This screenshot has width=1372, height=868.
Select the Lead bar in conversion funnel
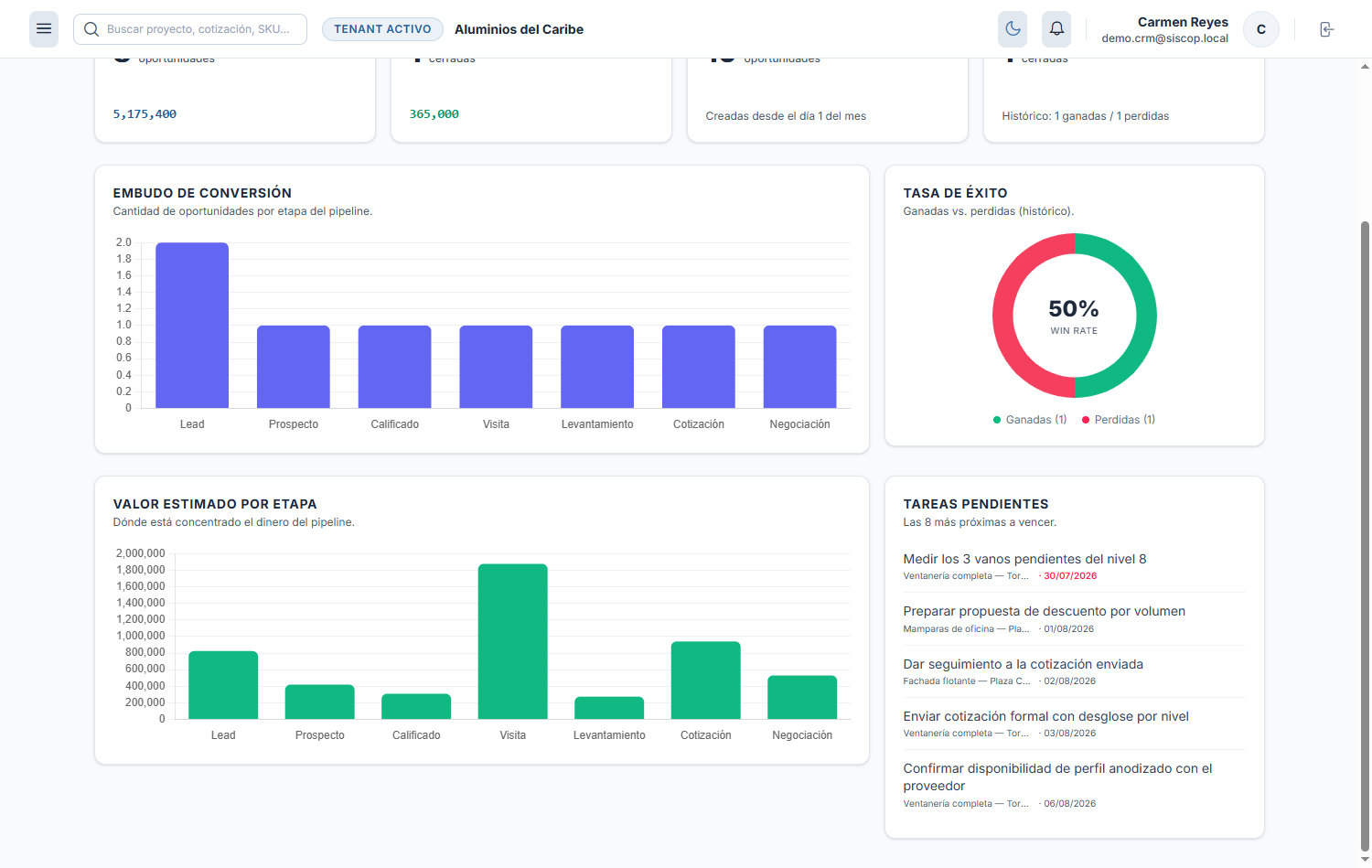pos(192,325)
